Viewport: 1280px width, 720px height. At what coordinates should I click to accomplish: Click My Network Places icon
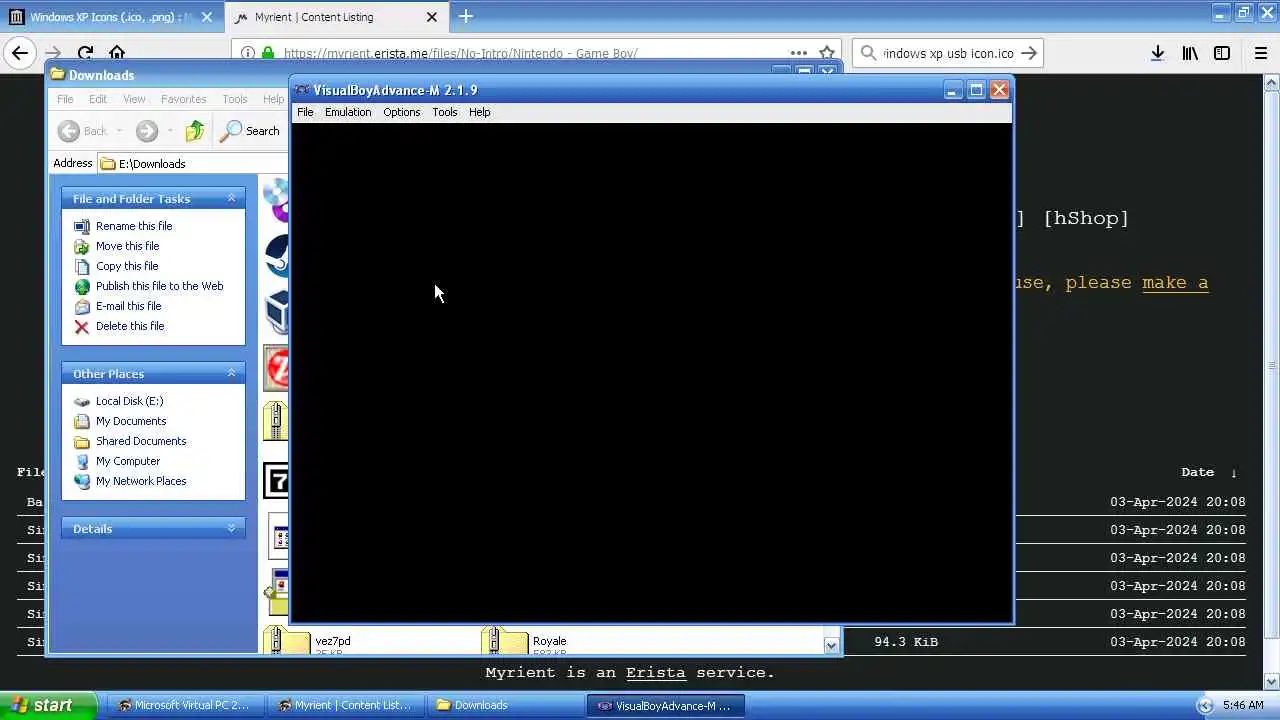(82, 481)
